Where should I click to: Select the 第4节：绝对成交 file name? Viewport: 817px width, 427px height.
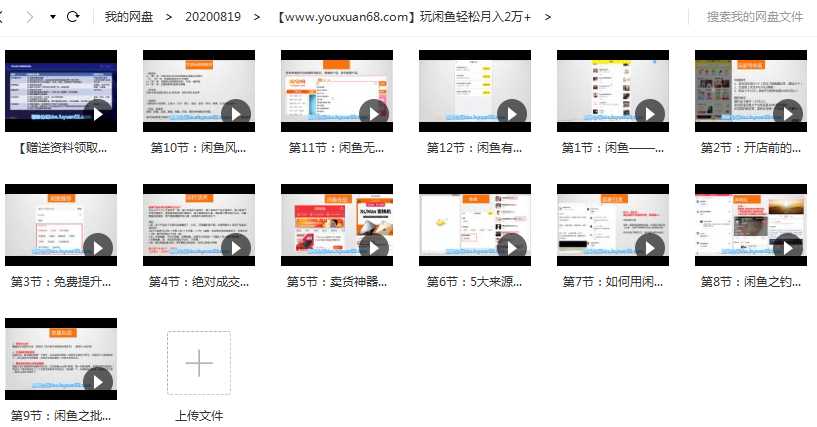coord(198,282)
